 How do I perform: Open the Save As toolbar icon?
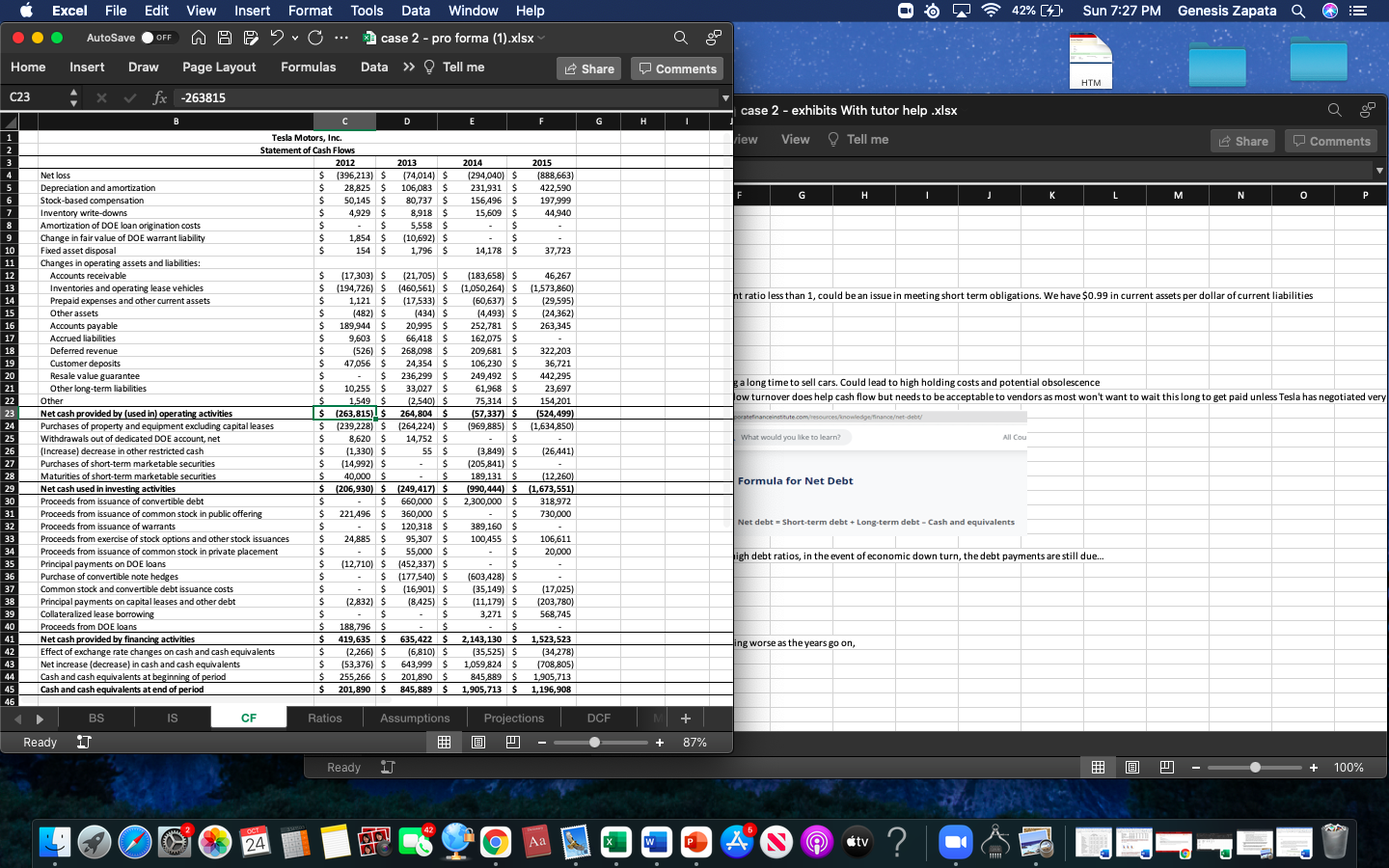[x=249, y=37]
